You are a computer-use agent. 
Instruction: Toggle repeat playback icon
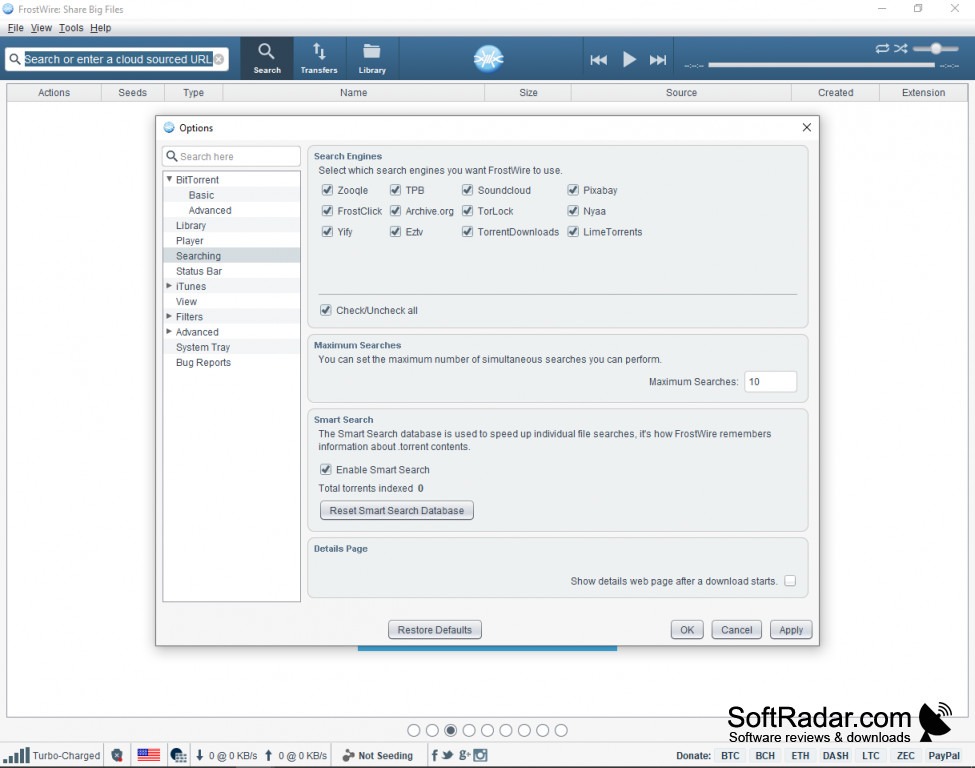882,49
